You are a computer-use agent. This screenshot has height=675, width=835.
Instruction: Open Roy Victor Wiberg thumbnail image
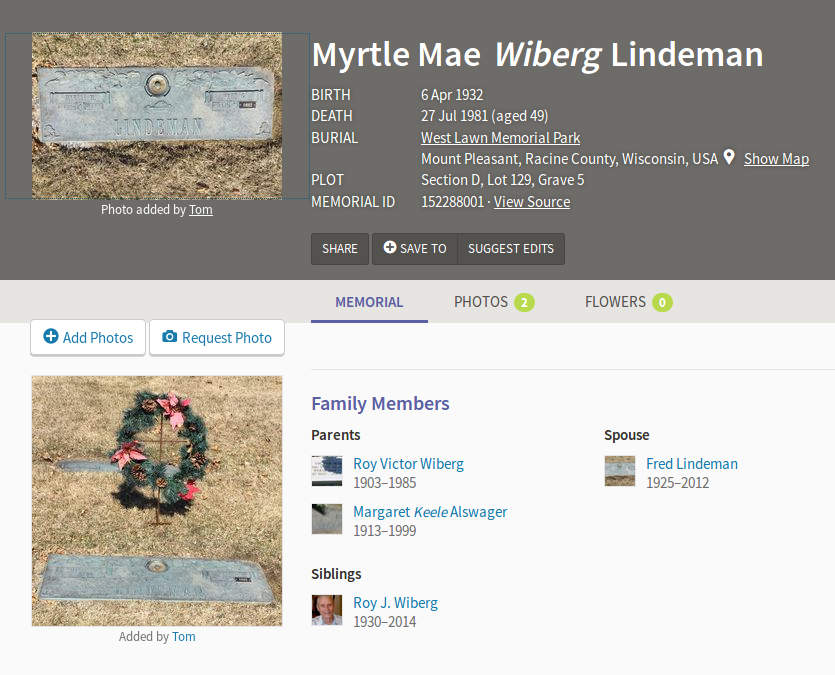(327, 471)
